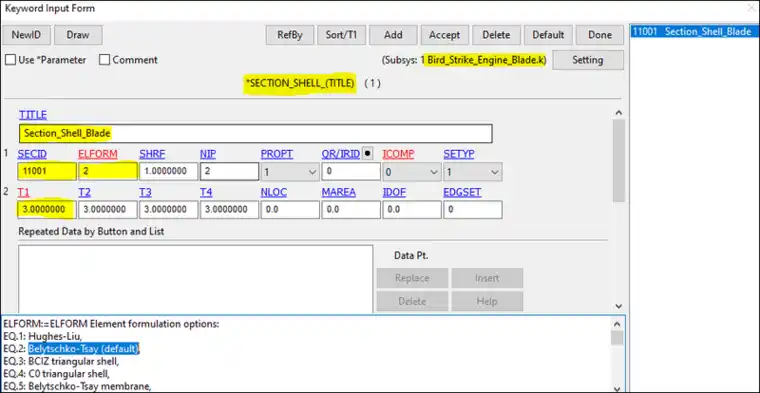Click the NIP link label
Screen dimensions: 760x393
click(x=208, y=154)
